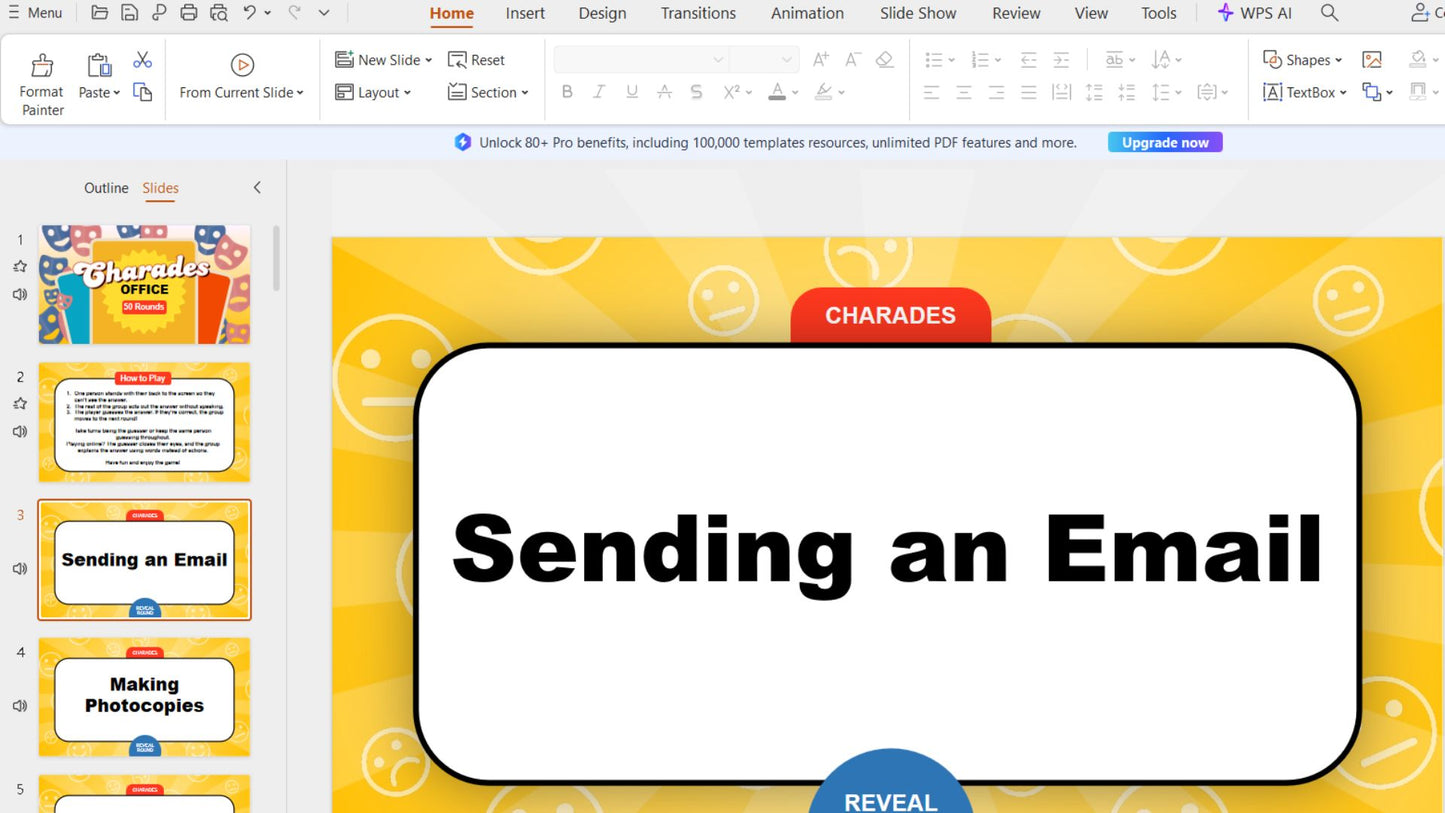This screenshot has height=813, width=1445.
Task: Click the Clear Formatting eraser icon
Action: [884, 59]
